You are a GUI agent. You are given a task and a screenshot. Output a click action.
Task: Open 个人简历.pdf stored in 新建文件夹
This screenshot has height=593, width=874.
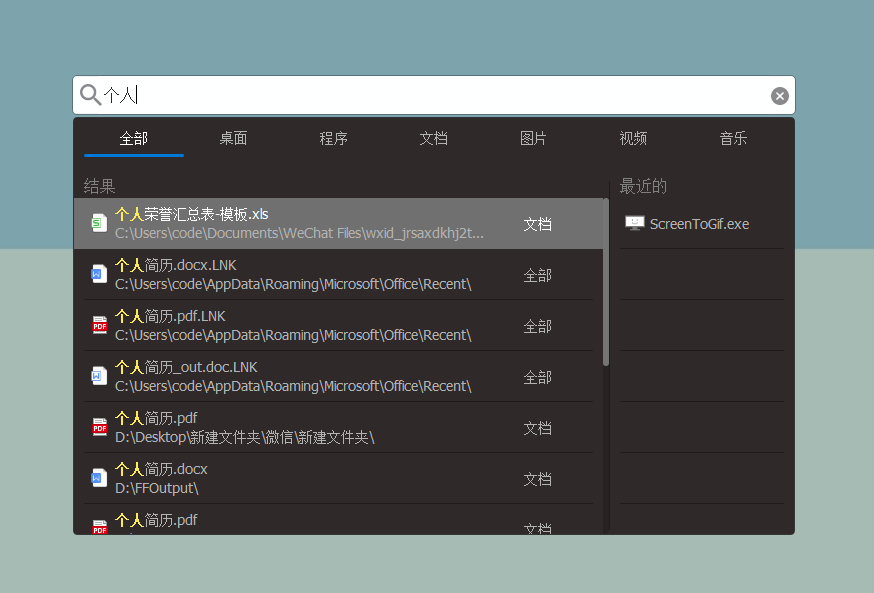pos(330,426)
